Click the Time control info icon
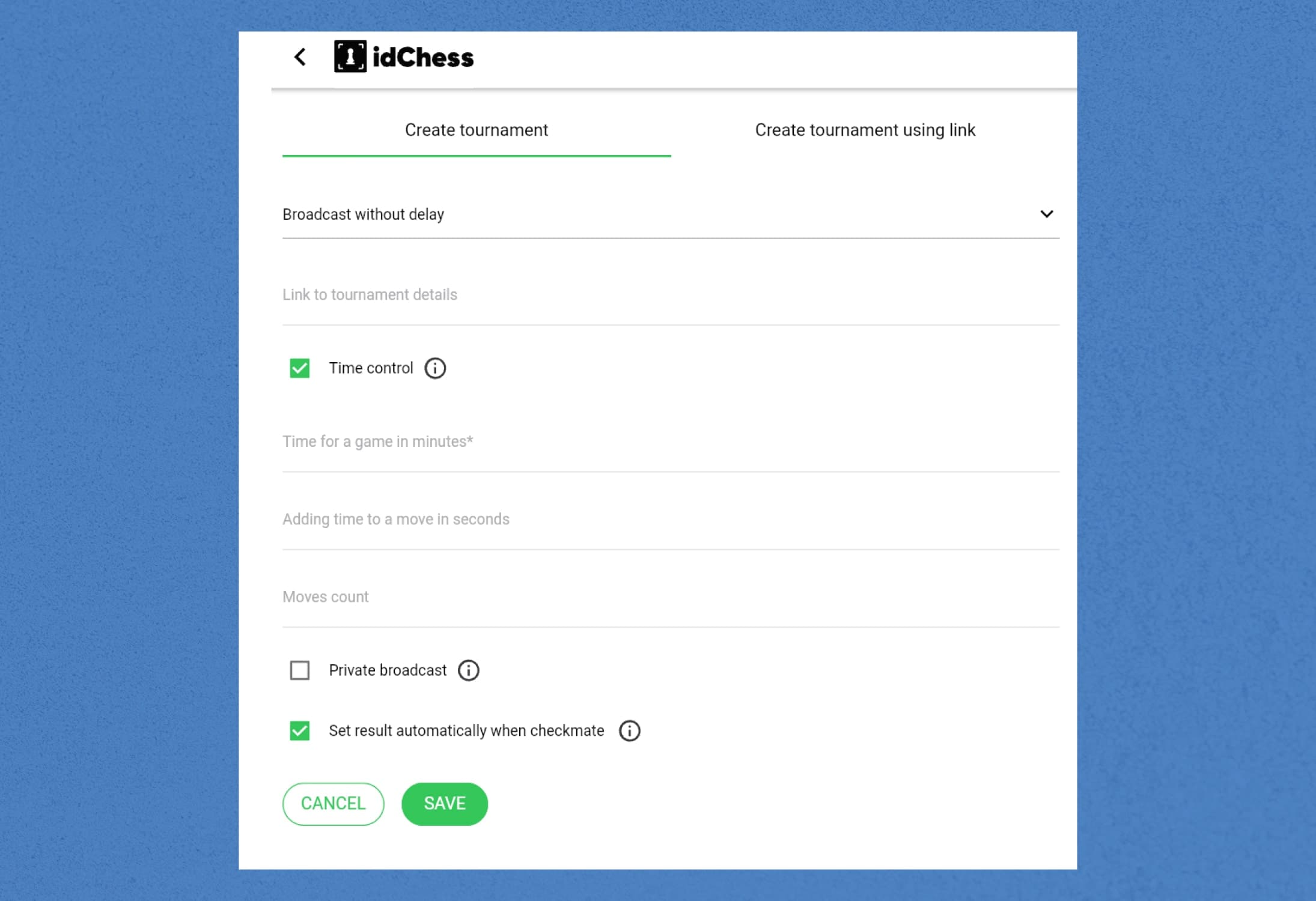The width and height of the screenshot is (1316, 901). pos(435,368)
